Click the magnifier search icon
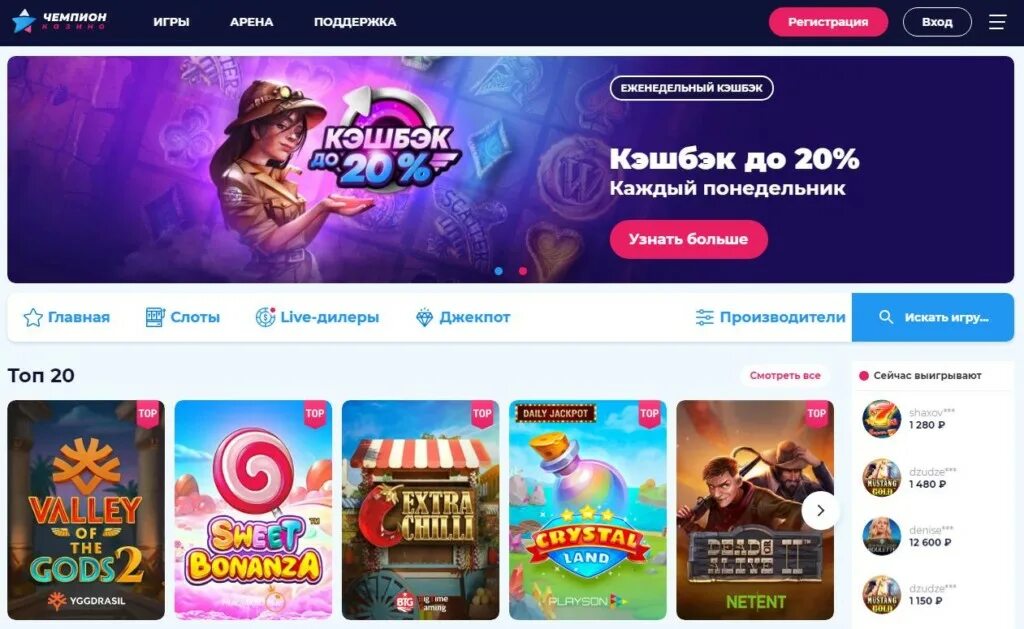 (x=886, y=317)
